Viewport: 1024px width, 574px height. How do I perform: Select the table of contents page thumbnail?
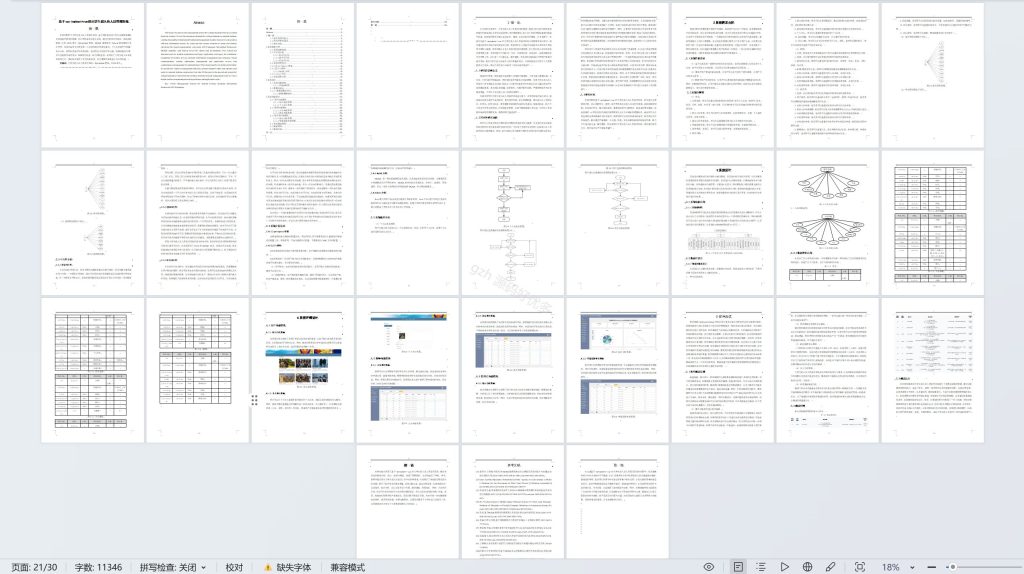click(x=303, y=75)
